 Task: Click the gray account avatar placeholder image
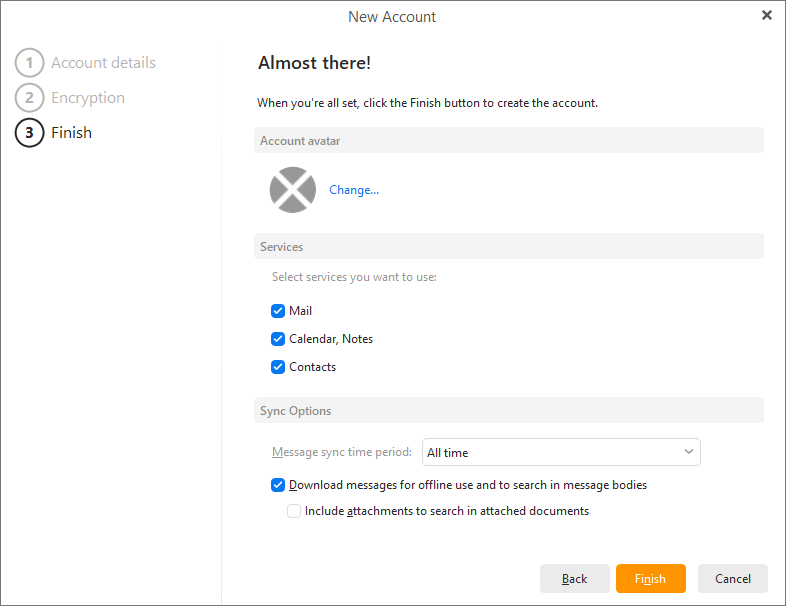[x=292, y=190]
